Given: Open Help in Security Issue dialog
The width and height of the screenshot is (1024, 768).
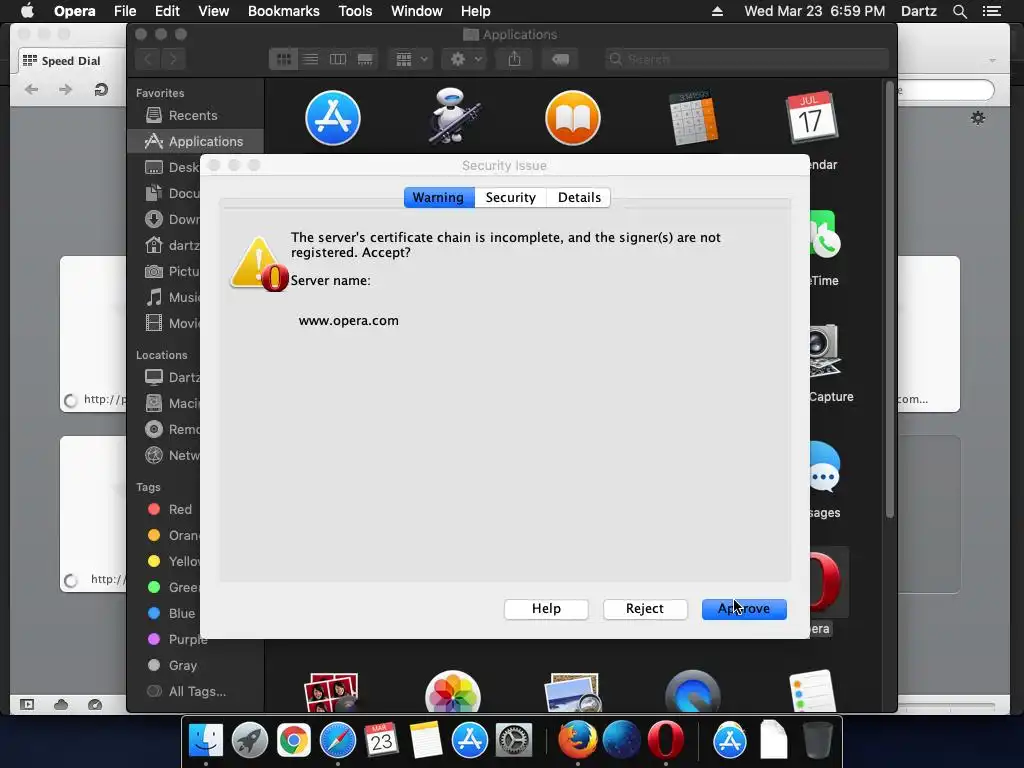Looking at the screenshot, I should click(x=546, y=609).
